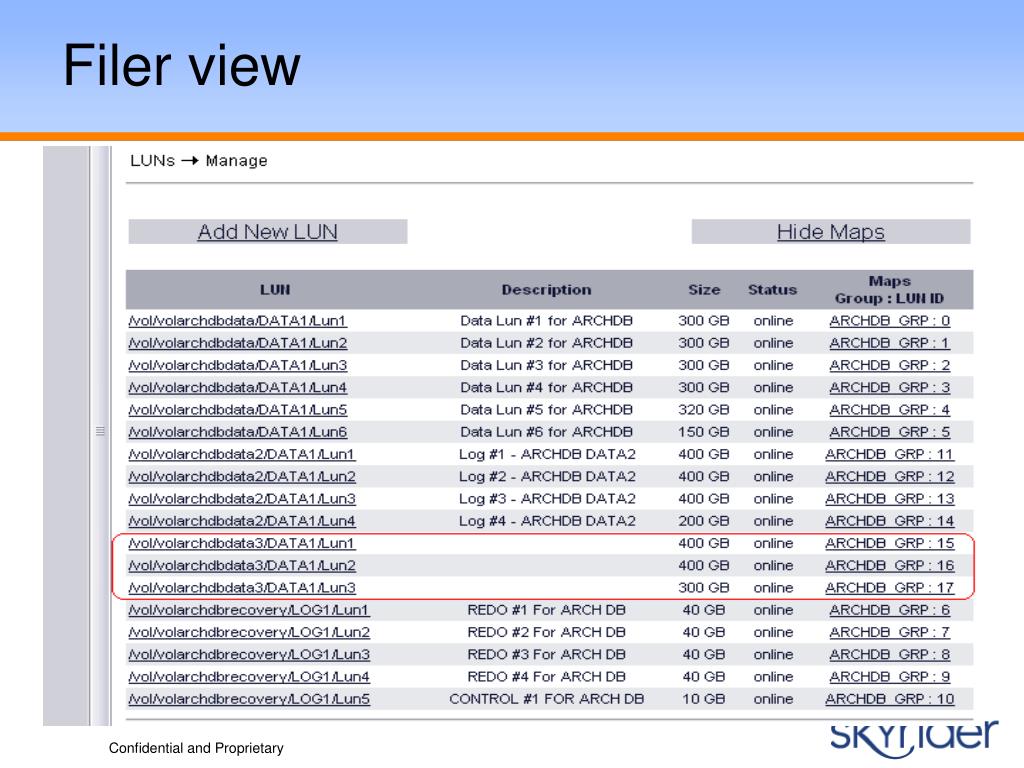Viewport: 1024px width, 768px height.
Task: Open /vol/volarchdbdata3/DATA1/Lun1 link
Action: (x=242, y=543)
